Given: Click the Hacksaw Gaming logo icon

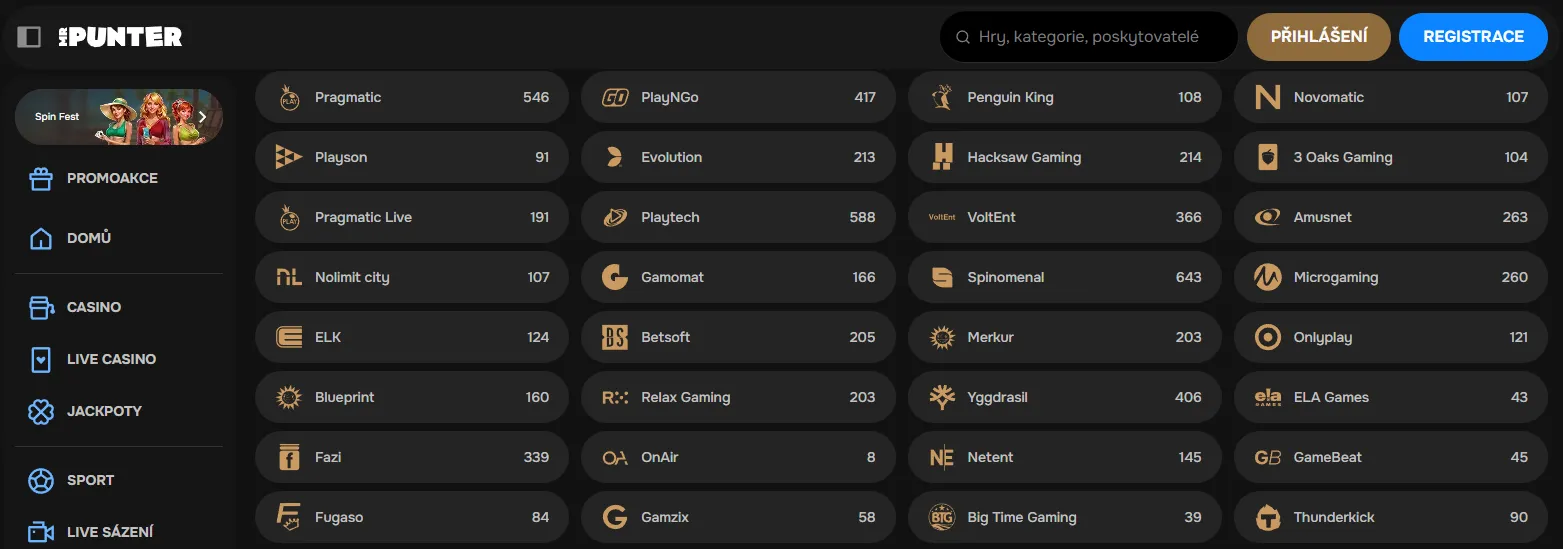Looking at the screenshot, I should (942, 157).
